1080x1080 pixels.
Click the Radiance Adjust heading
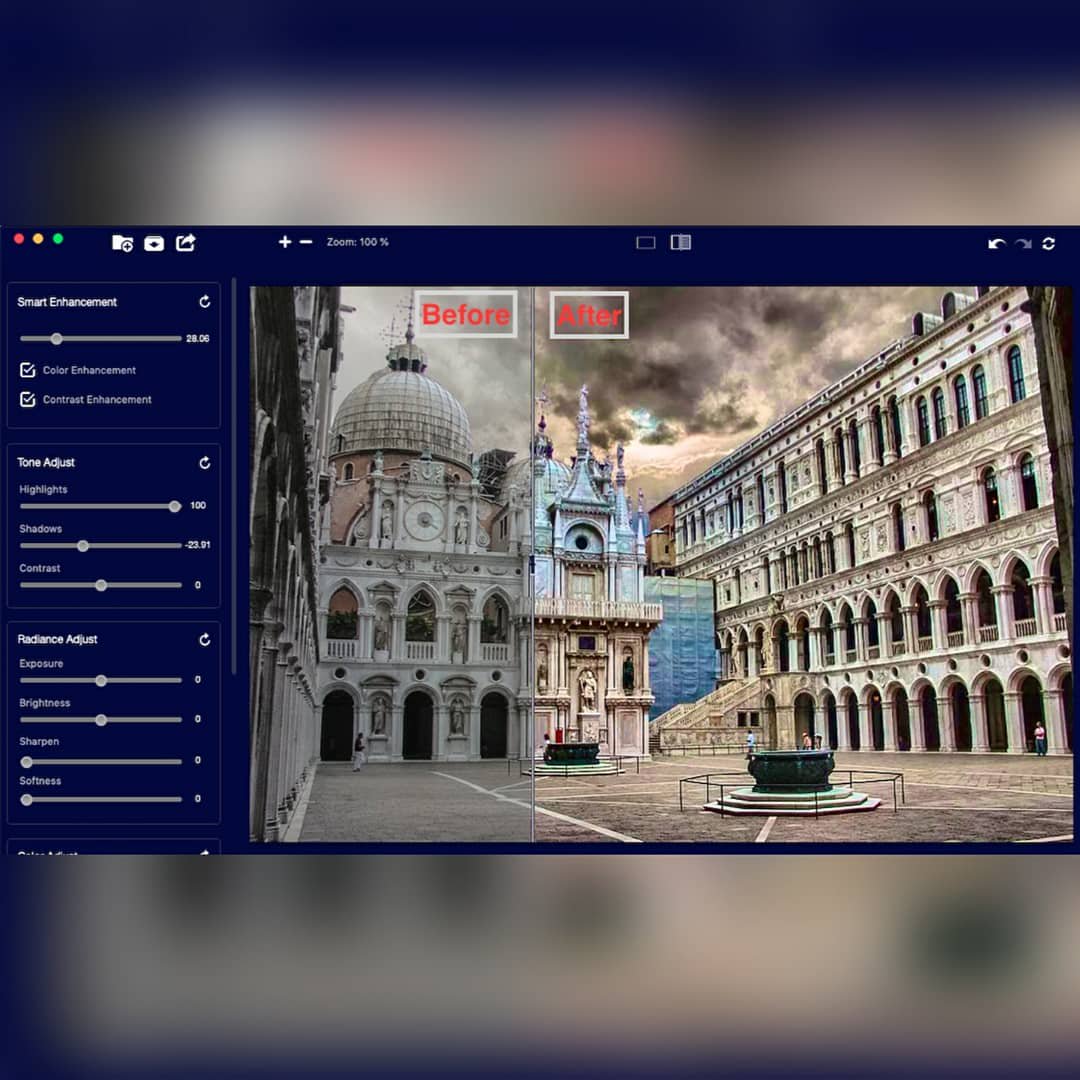click(x=57, y=639)
